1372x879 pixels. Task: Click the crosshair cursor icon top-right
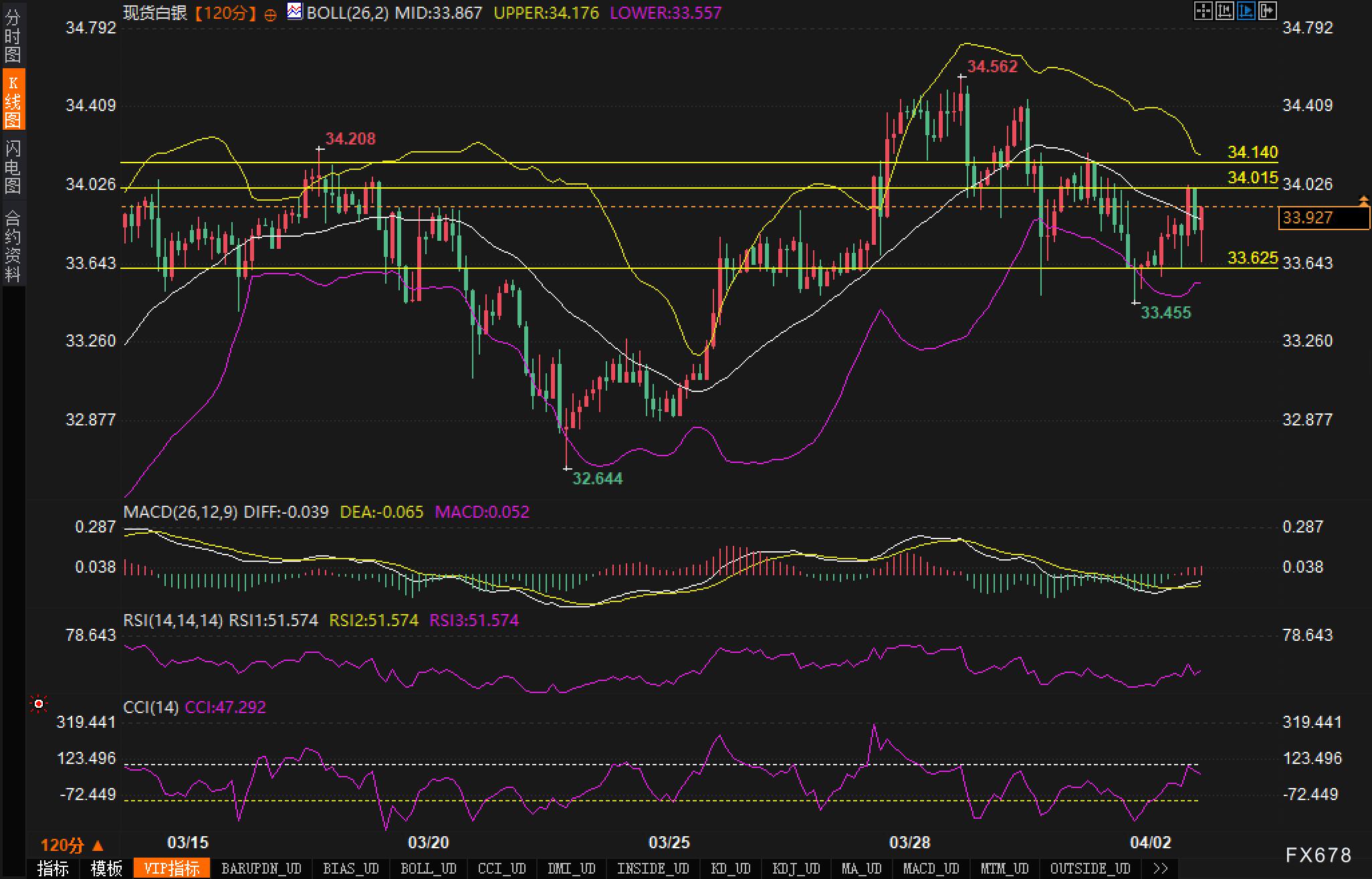coord(1203,11)
